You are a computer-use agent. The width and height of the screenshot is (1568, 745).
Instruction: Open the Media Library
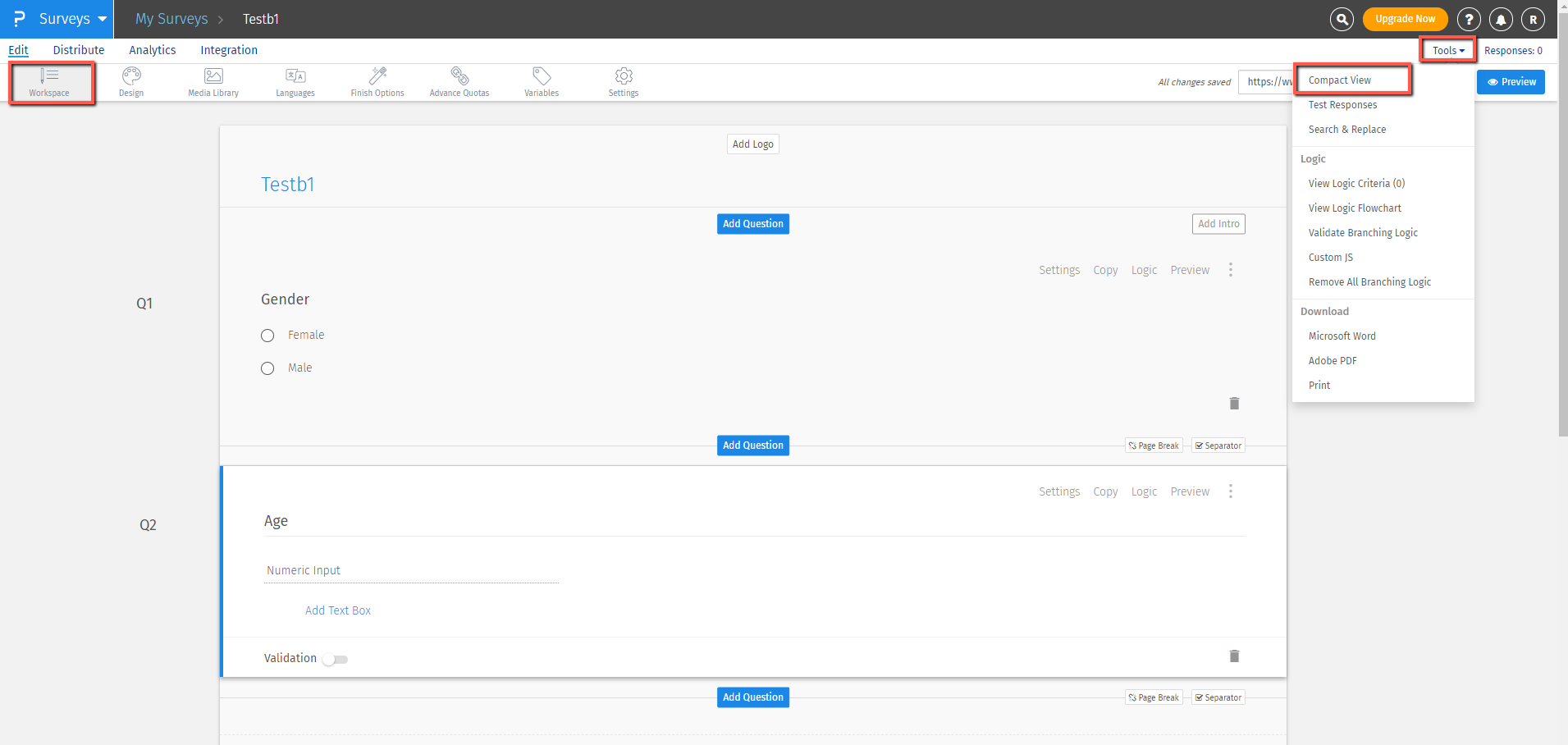pyautogui.click(x=213, y=81)
